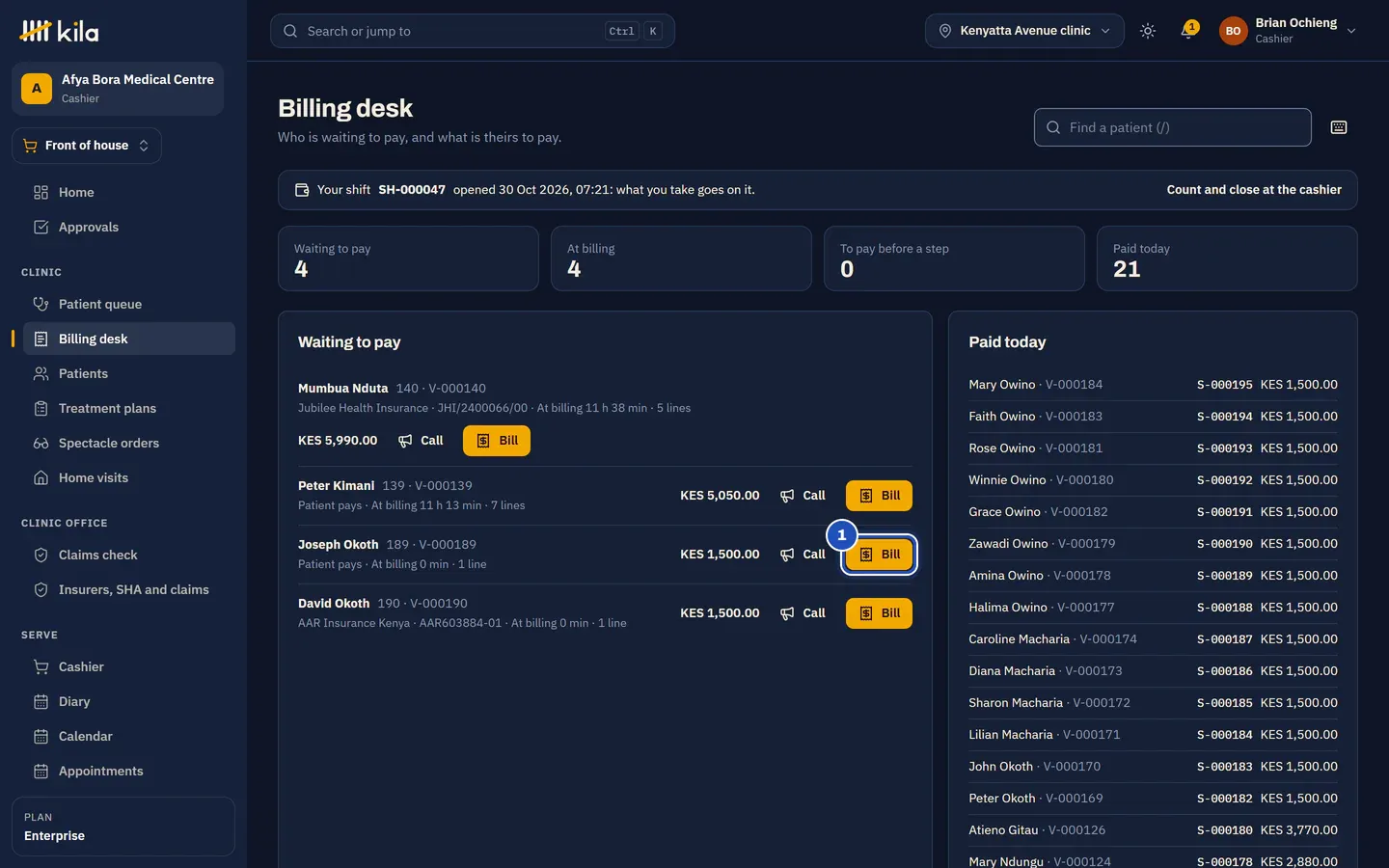The width and height of the screenshot is (1389, 868).
Task: Go to Home in the sidebar
Action: (x=129, y=193)
